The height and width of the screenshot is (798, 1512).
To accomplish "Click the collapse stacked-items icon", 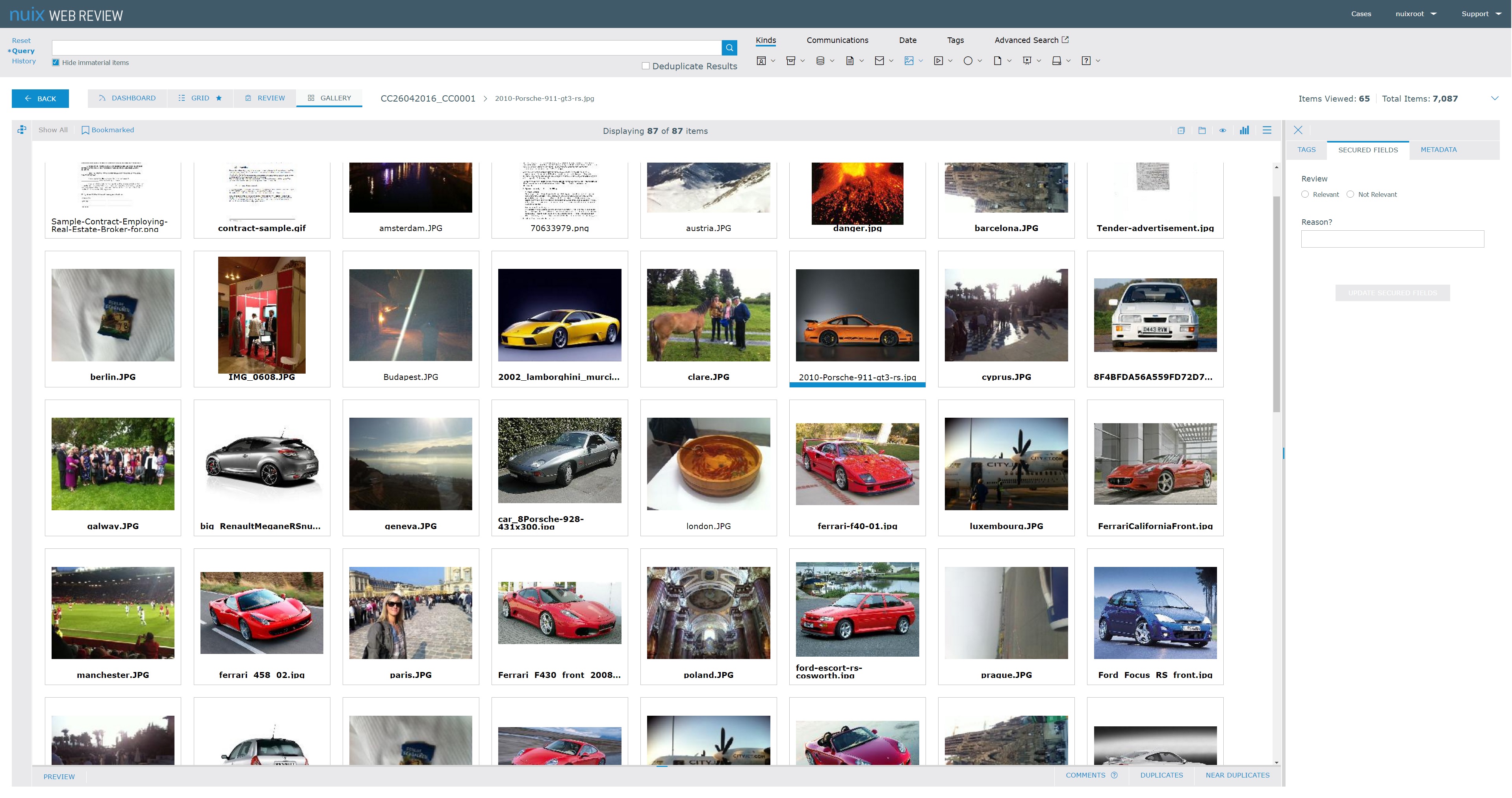I will point(1181,130).
